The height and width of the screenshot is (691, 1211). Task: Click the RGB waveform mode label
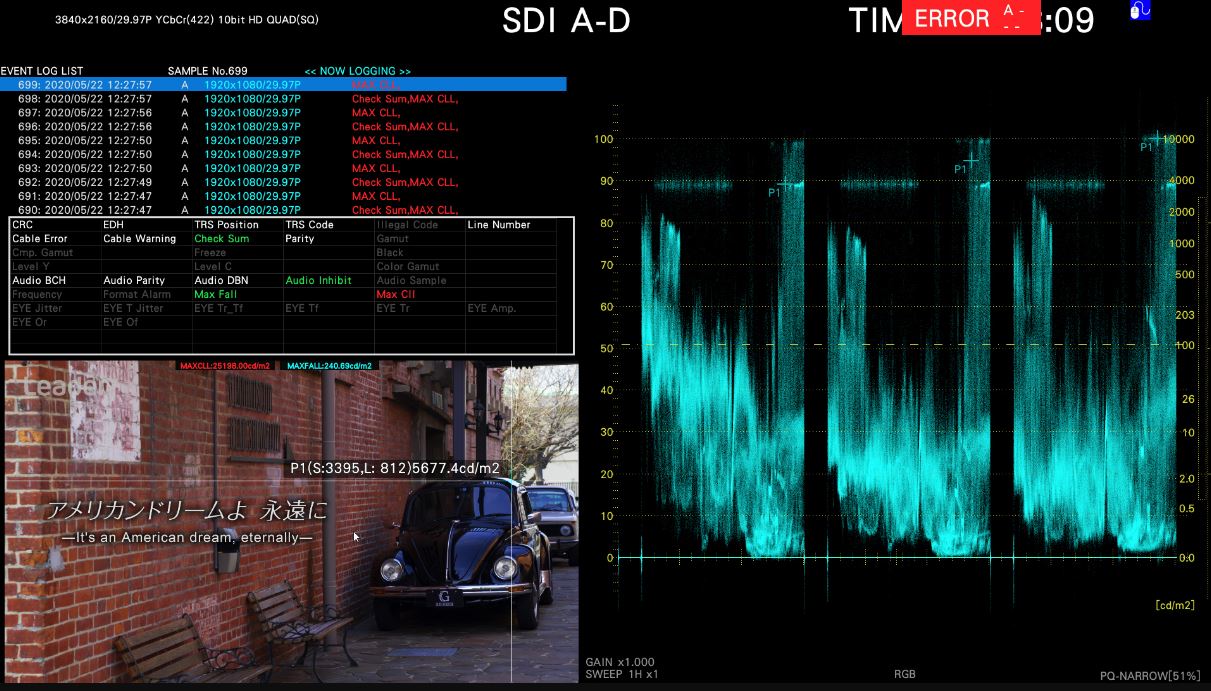tap(904, 675)
